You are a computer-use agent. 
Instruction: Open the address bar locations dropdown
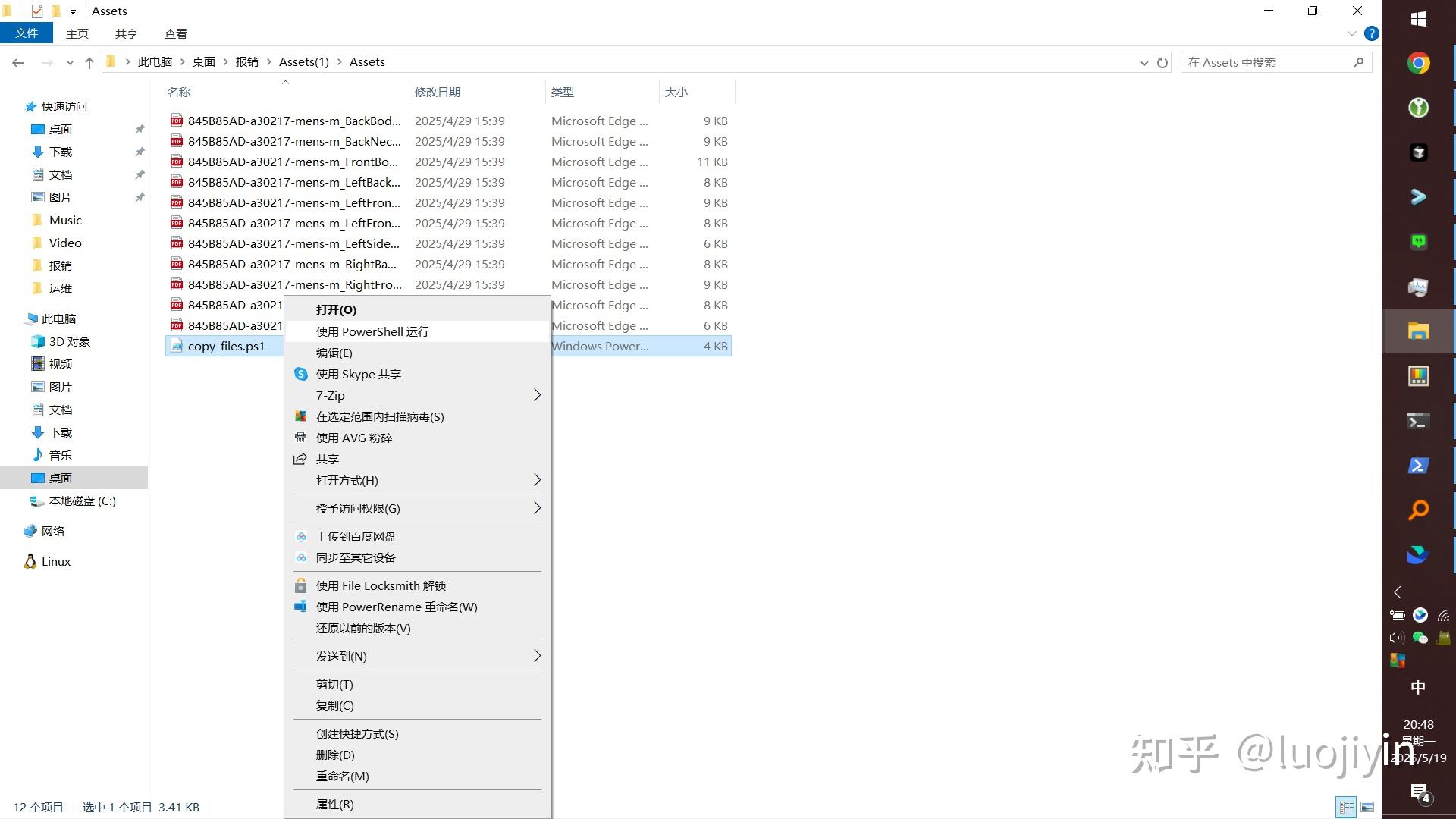1144,62
